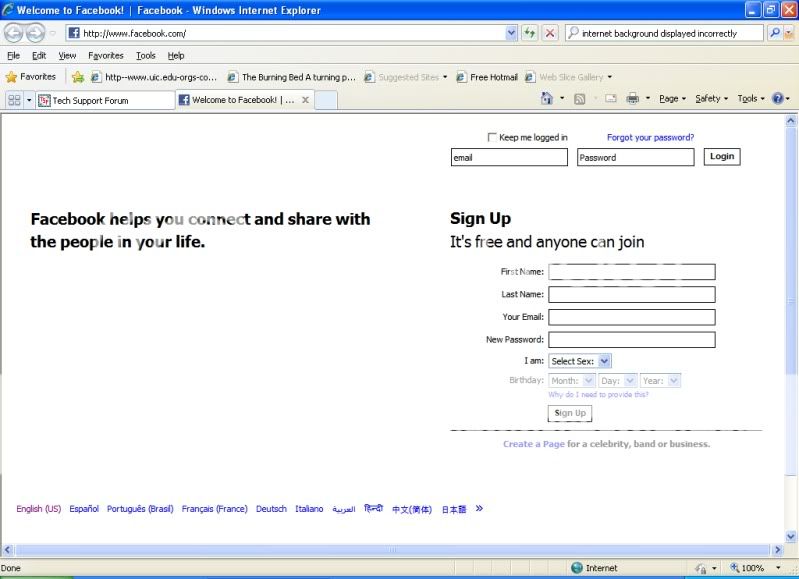Click the Refresh icon beside address bar

[530, 33]
